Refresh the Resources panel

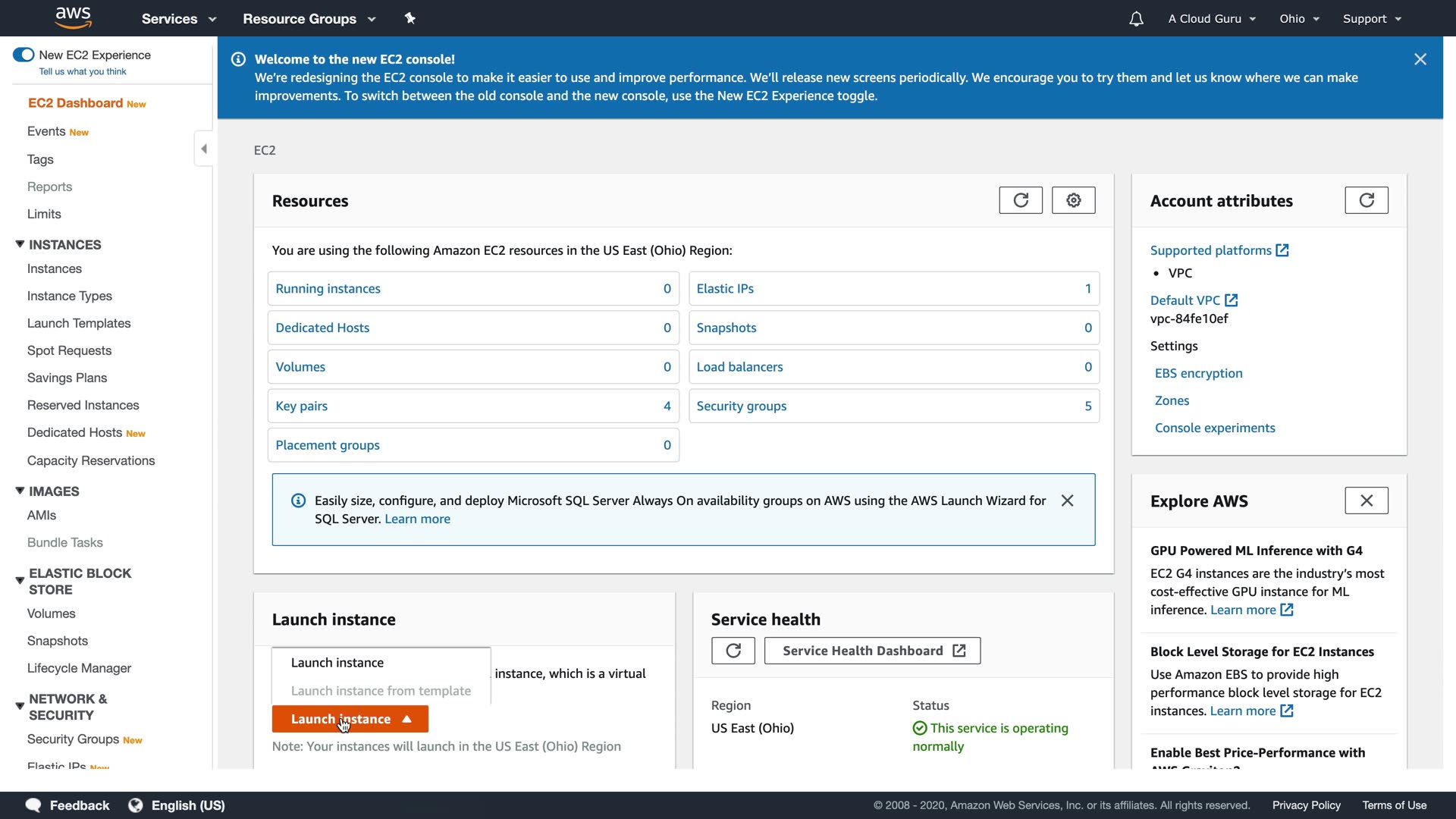[x=1020, y=200]
